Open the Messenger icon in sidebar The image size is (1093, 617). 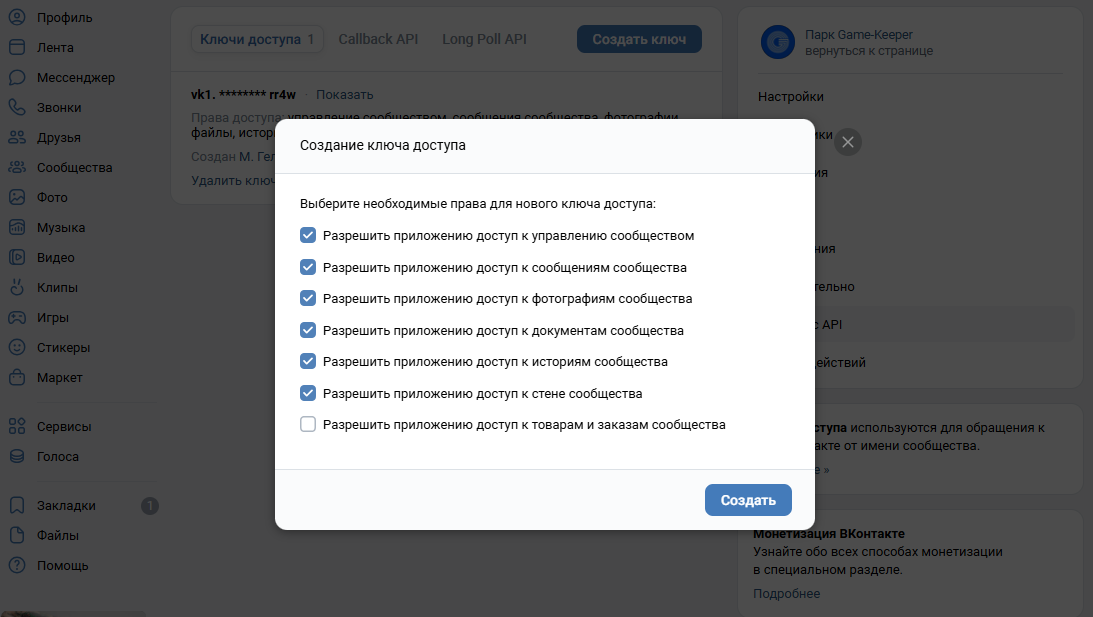click(x=17, y=77)
